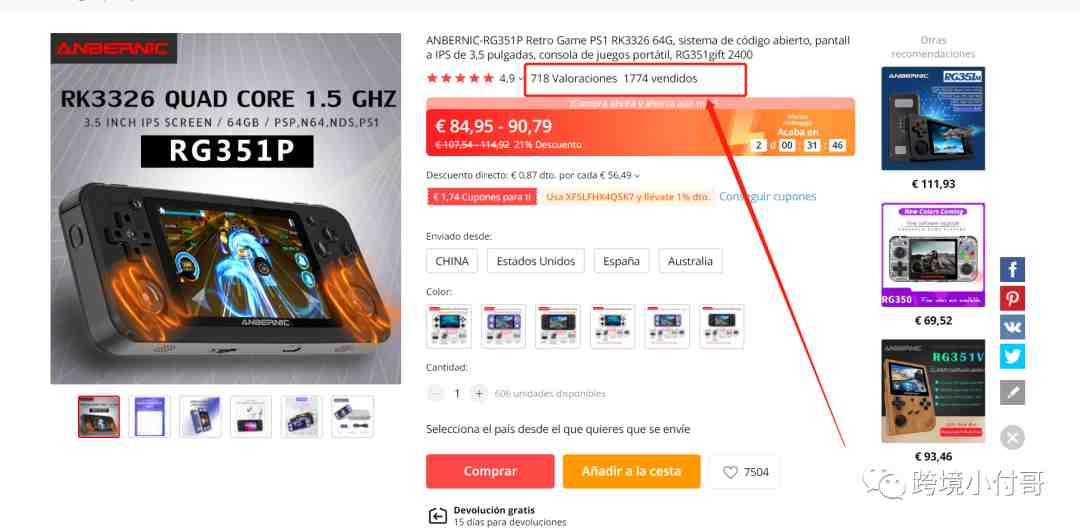Viewport: 1080px width, 531px height.
Task: Click Añadir a la cesta button
Action: (631, 472)
